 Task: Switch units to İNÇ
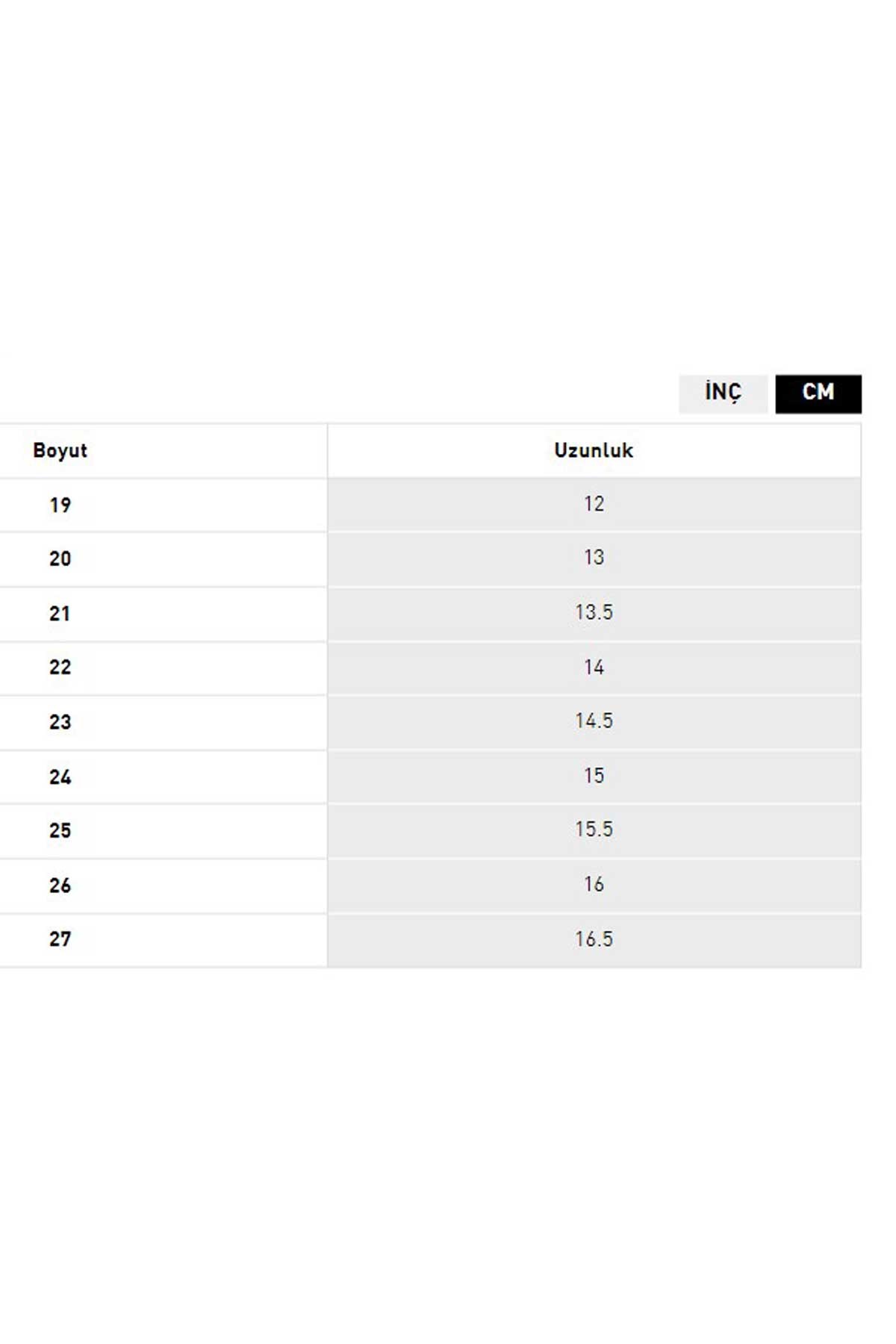point(722,393)
